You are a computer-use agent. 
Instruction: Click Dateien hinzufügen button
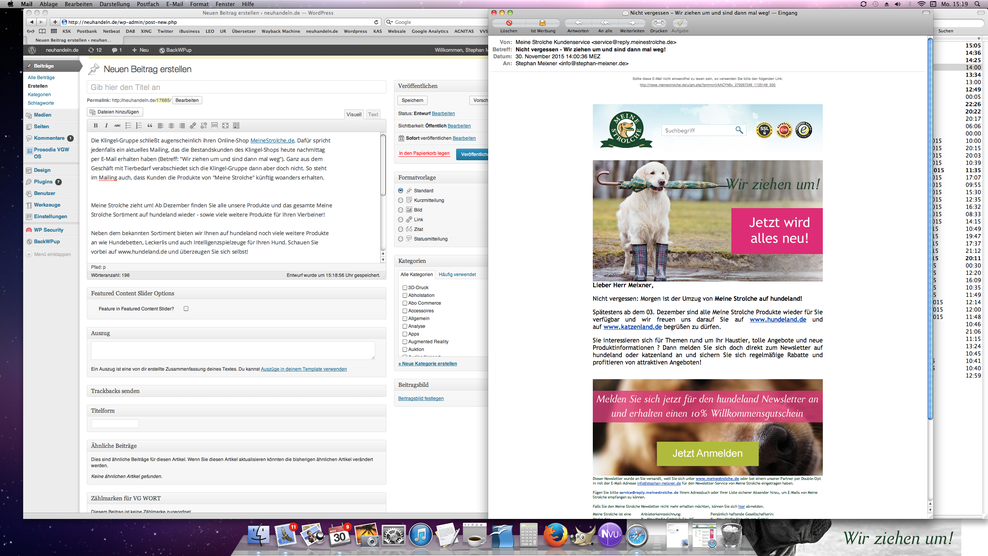click(x=114, y=112)
